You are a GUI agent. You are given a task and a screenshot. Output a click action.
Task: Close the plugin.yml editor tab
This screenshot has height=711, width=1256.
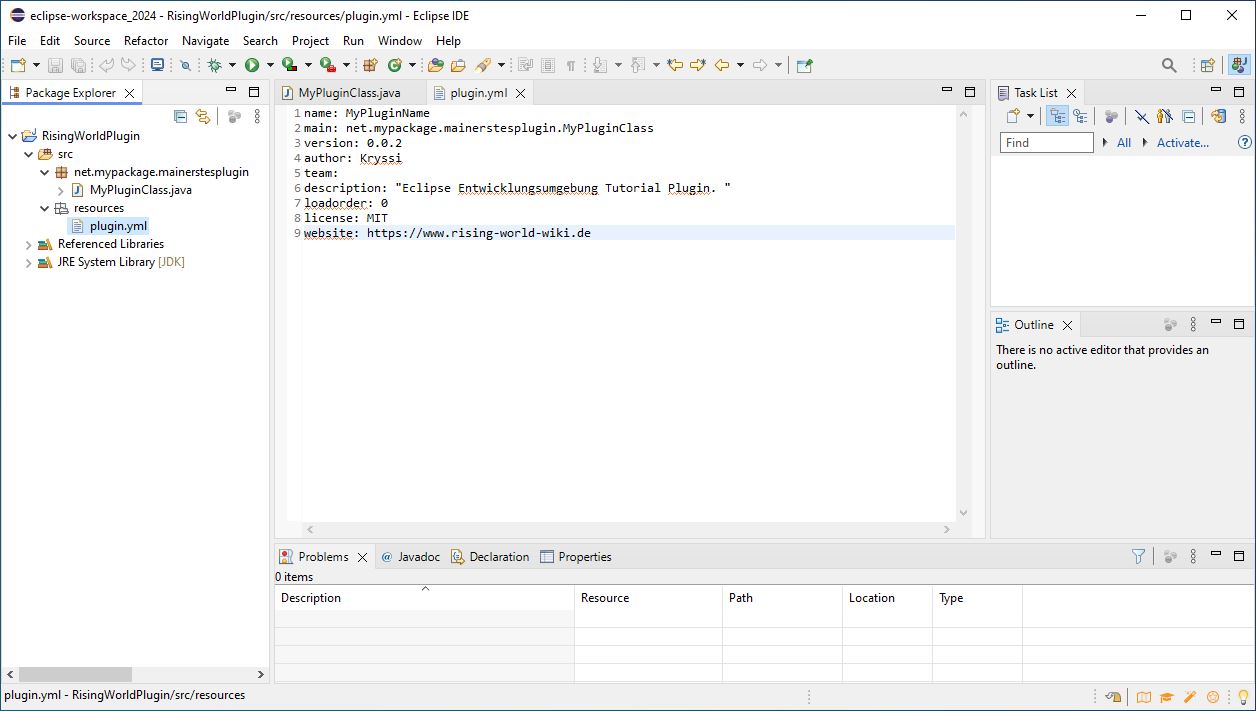[x=520, y=93]
